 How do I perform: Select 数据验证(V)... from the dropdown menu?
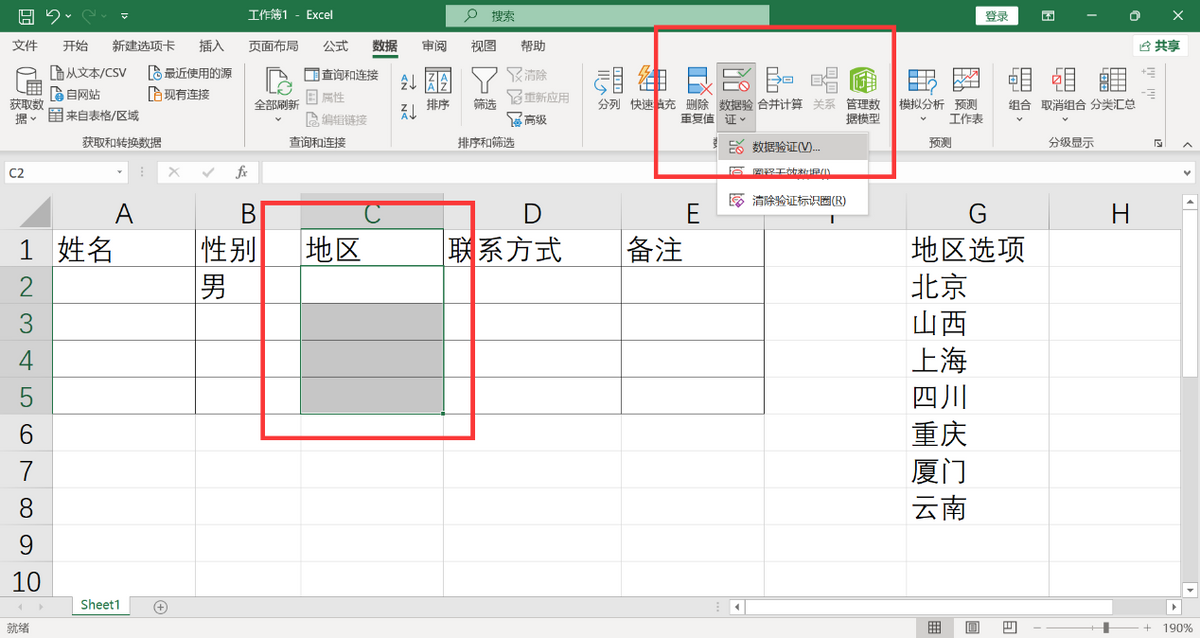(x=793, y=147)
